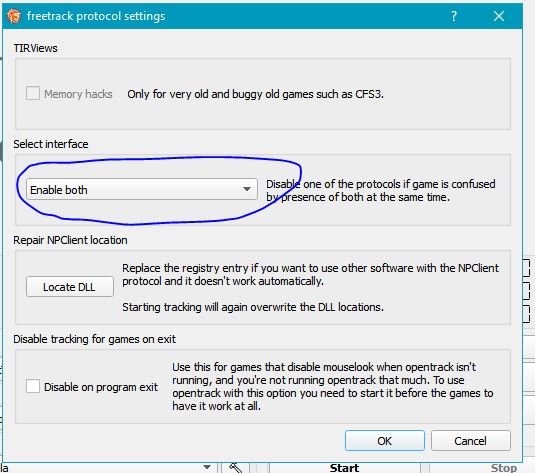Click 'Use this for games that disable mouselook' text
535x473 pixels.
[333, 386]
